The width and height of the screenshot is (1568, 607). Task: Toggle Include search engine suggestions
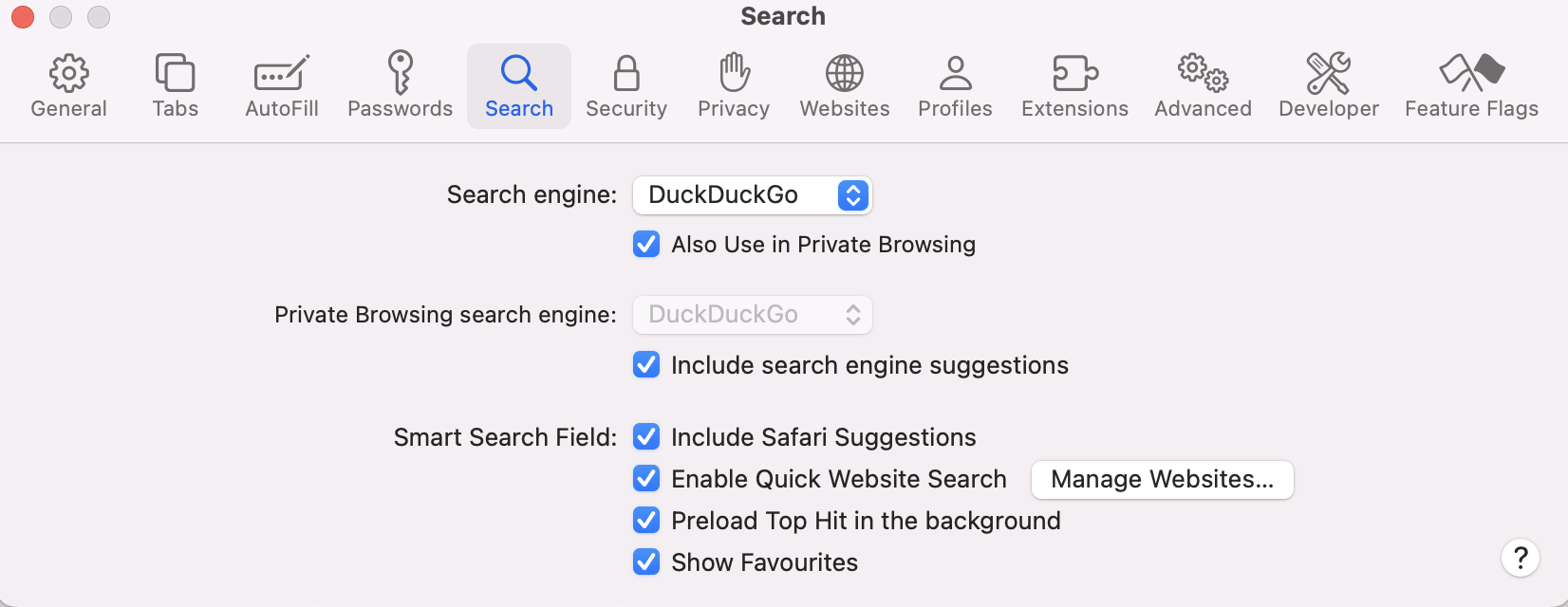click(646, 365)
